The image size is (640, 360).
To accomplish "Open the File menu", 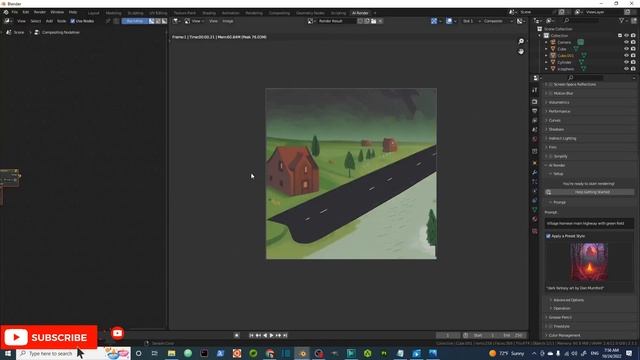I will coord(15,12).
